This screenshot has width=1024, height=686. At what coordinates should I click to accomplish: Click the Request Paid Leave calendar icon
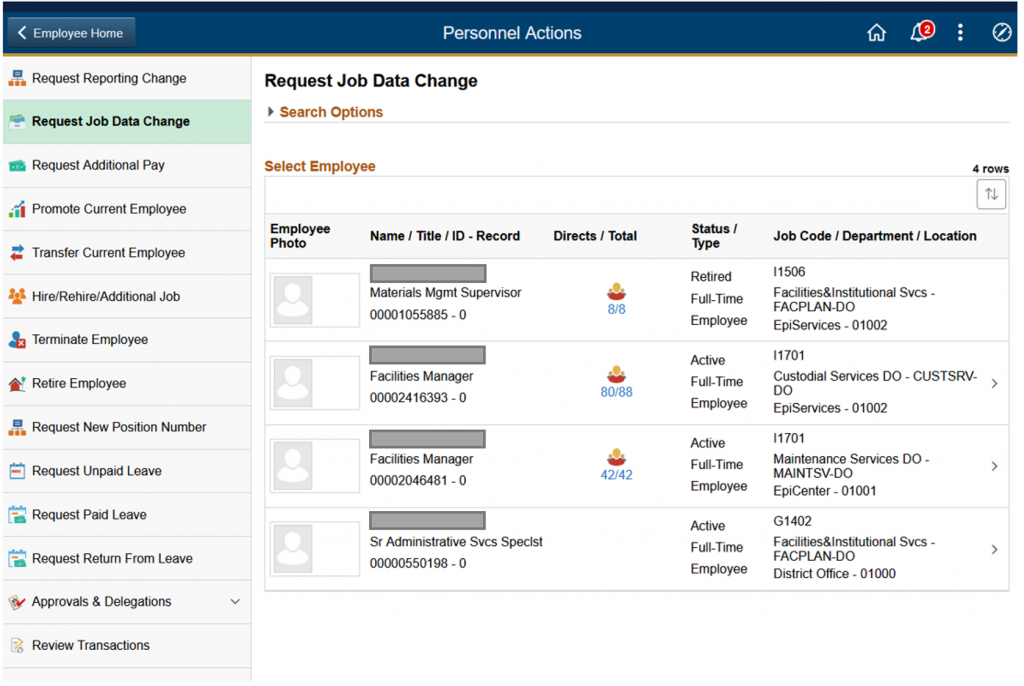[x=17, y=515]
